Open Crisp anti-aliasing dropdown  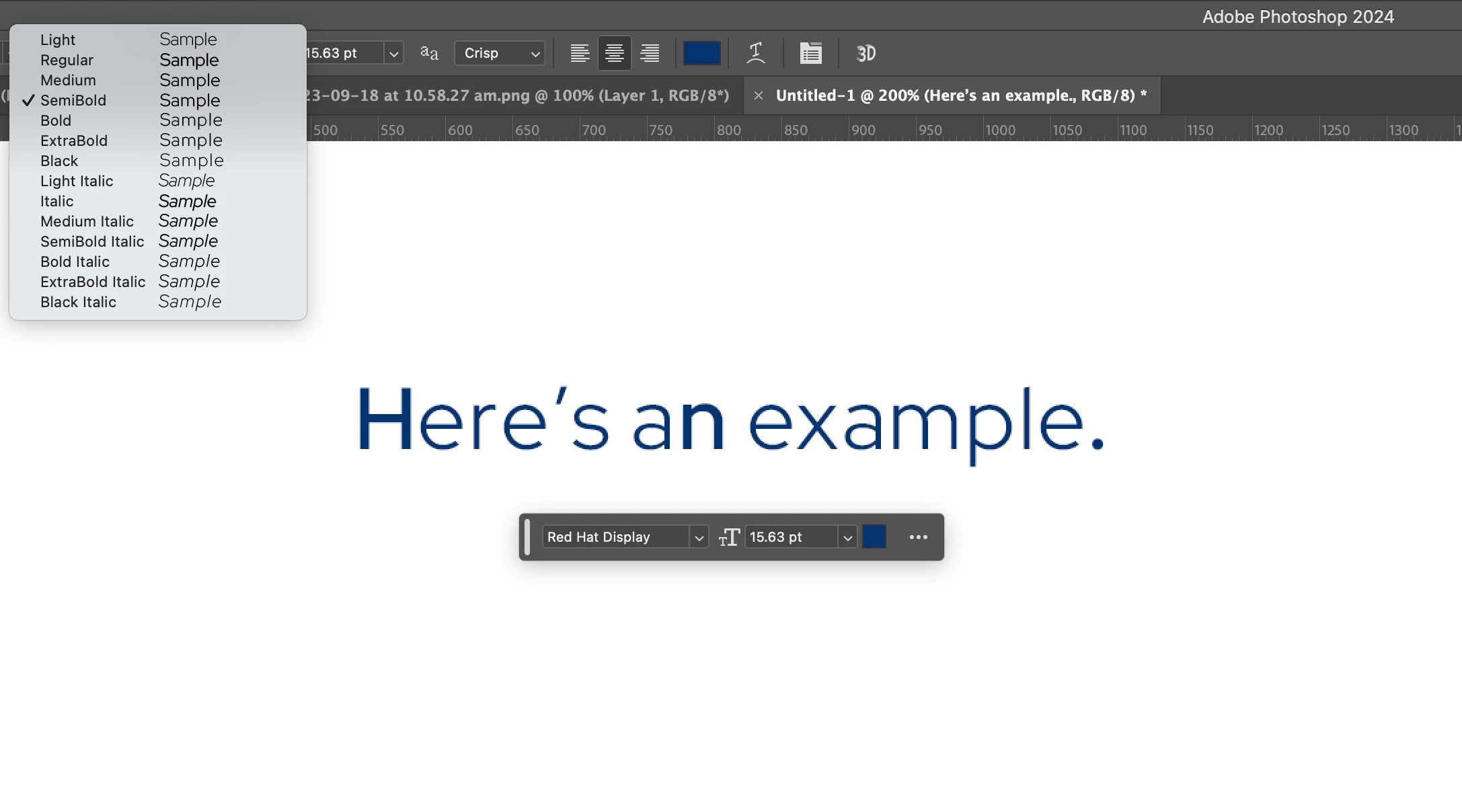pos(500,53)
